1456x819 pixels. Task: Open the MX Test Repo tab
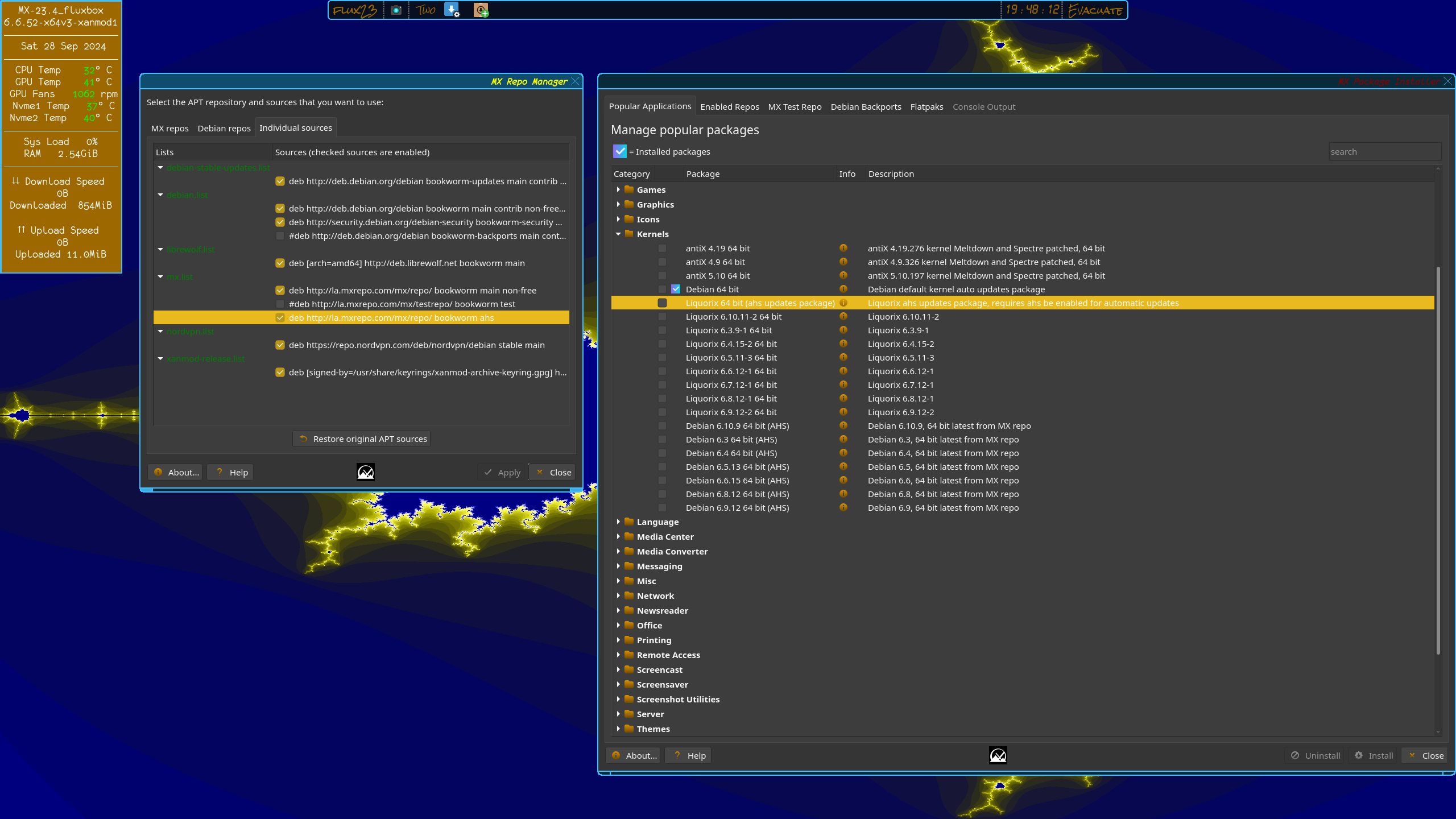(x=795, y=107)
